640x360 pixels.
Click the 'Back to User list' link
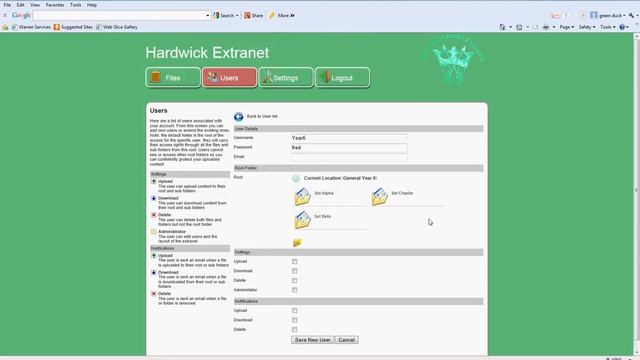(x=262, y=116)
